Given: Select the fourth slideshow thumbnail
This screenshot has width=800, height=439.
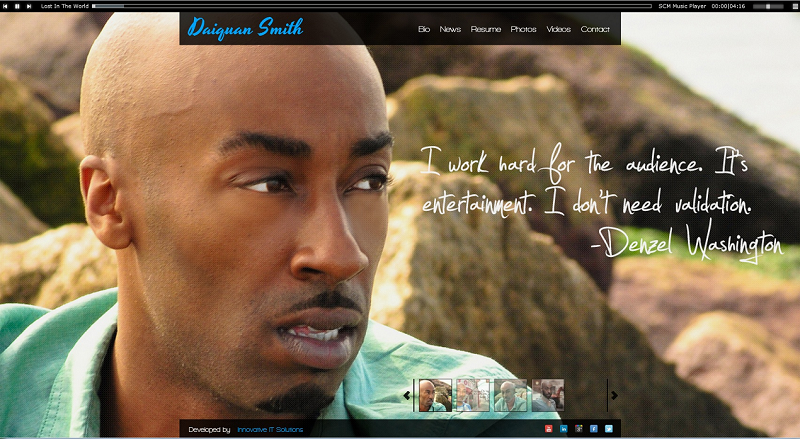Looking at the screenshot, I should click(548, 395).
